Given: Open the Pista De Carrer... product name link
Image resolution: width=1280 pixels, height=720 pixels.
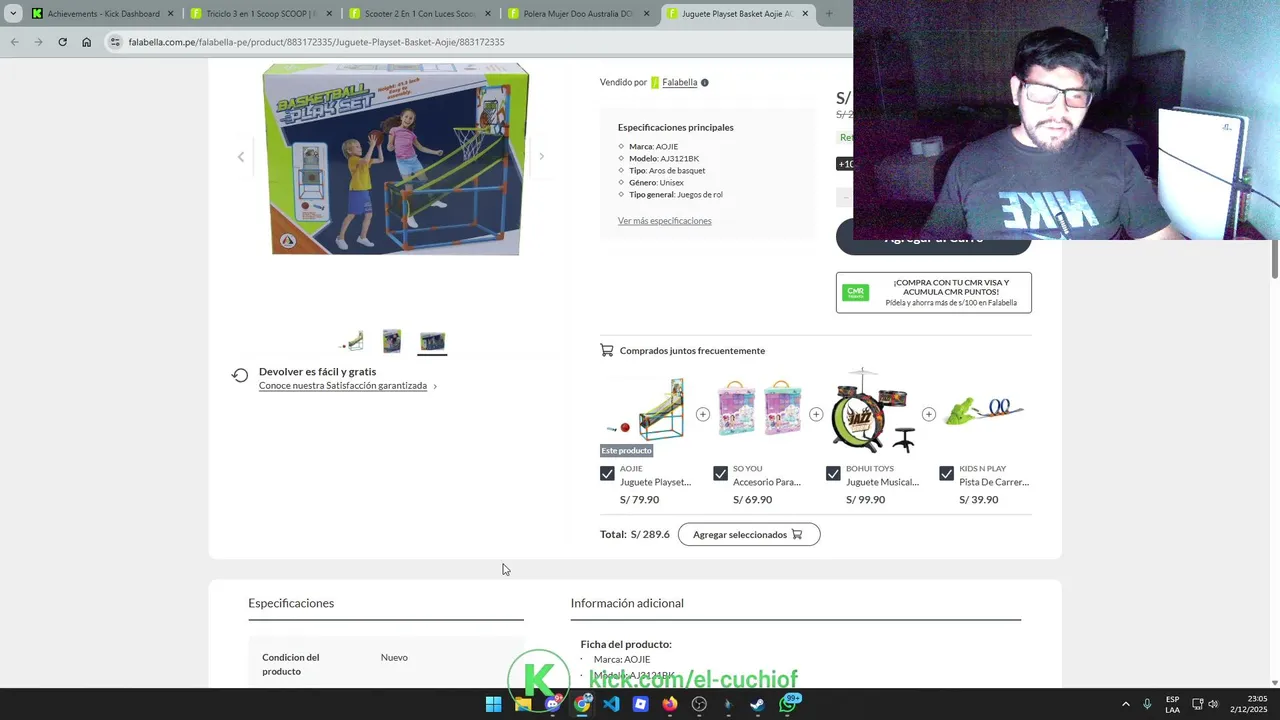Looking at the screenshot, I should [994, 482].
